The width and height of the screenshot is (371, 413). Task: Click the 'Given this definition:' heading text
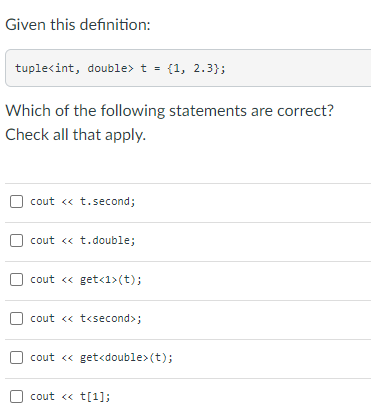click(x=78, y=25)
